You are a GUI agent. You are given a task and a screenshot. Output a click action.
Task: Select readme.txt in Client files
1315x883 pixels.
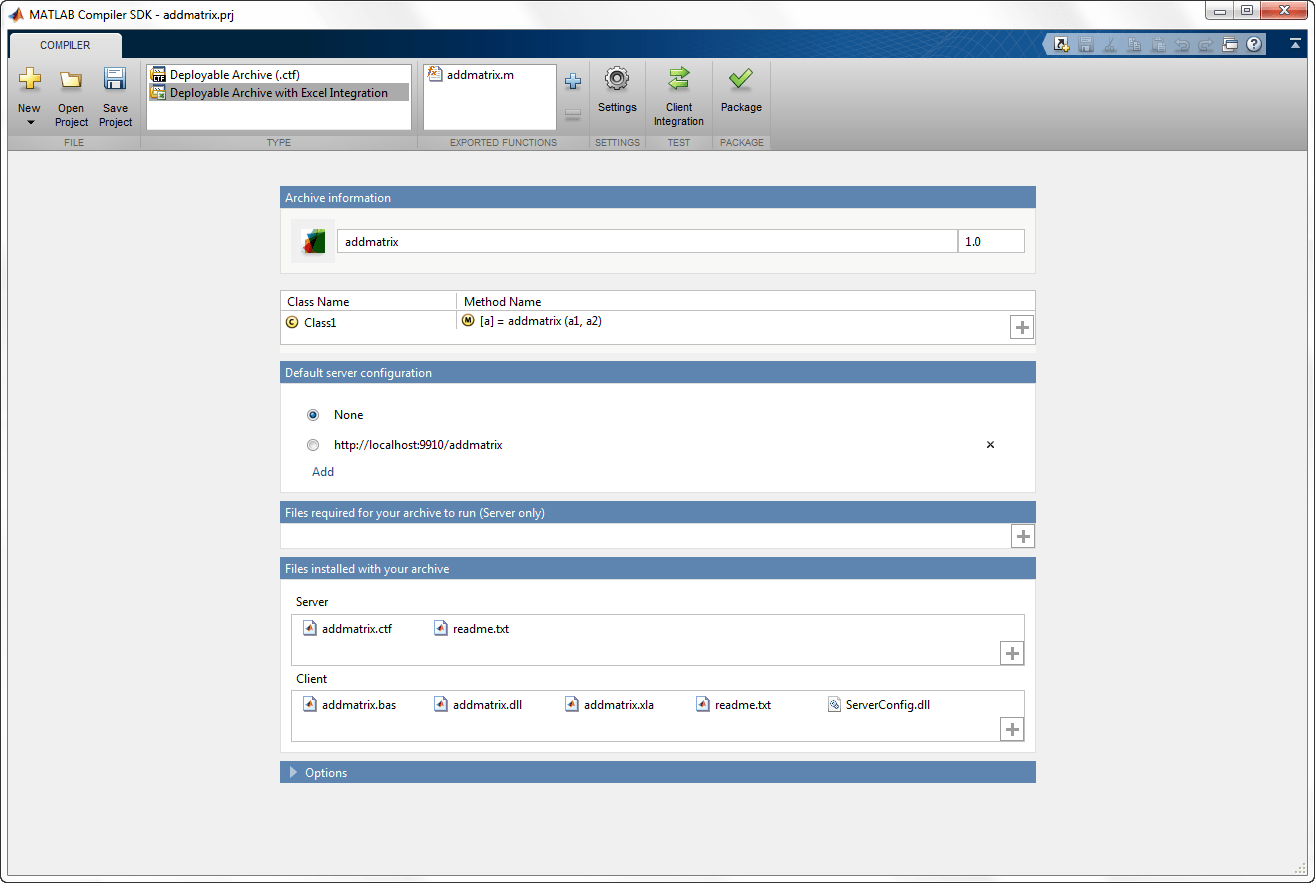[733, 705]
